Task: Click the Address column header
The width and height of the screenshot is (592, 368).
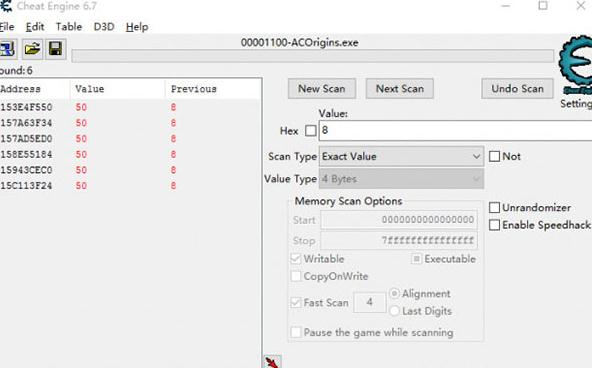Action: pos(35,89)
